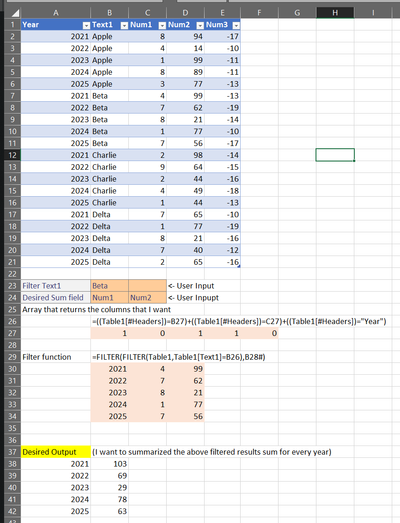The width and height of the screenshot is (400, 523).
Task: Open the Num2 column filter dropdown
Action: point(200,25)
